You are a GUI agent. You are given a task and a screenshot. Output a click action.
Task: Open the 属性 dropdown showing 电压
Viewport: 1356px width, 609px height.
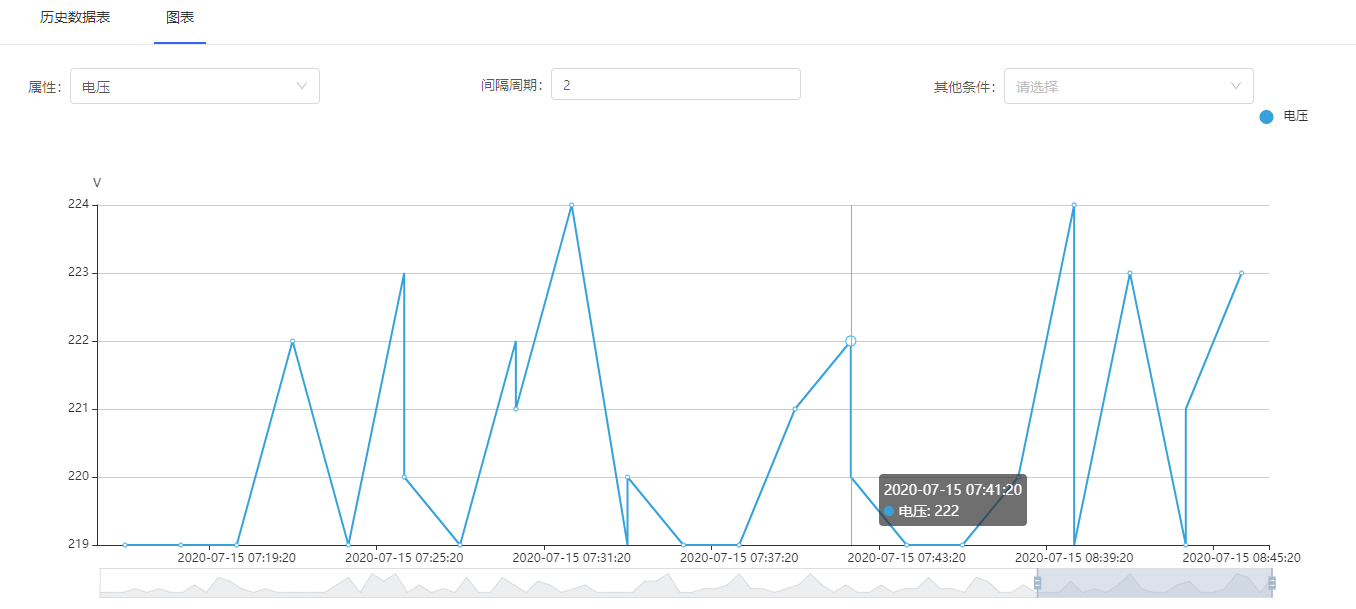point(195,86)
